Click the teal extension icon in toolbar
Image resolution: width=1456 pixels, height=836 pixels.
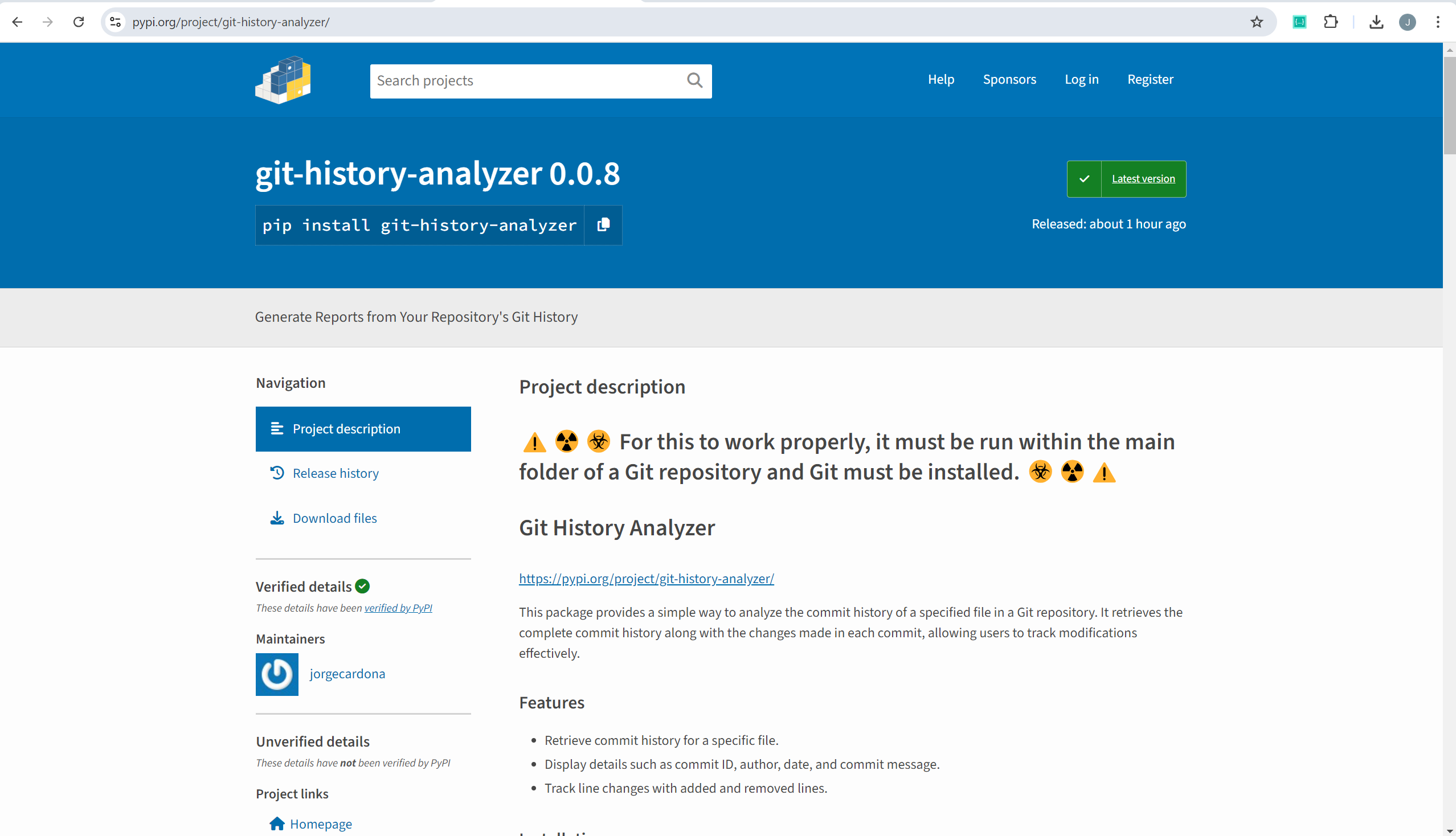pos(1299,22)
